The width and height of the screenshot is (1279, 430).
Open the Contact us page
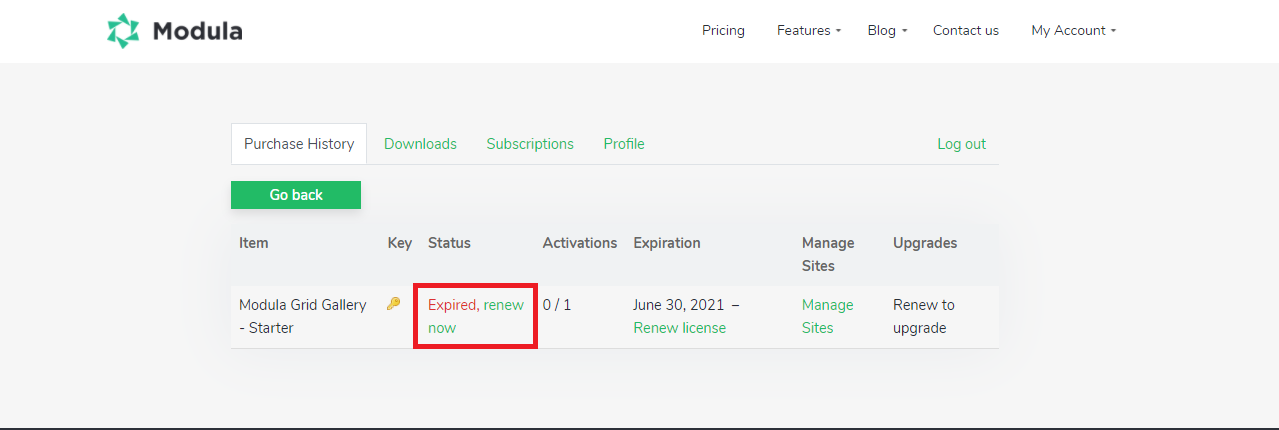[x=966, y=30]
